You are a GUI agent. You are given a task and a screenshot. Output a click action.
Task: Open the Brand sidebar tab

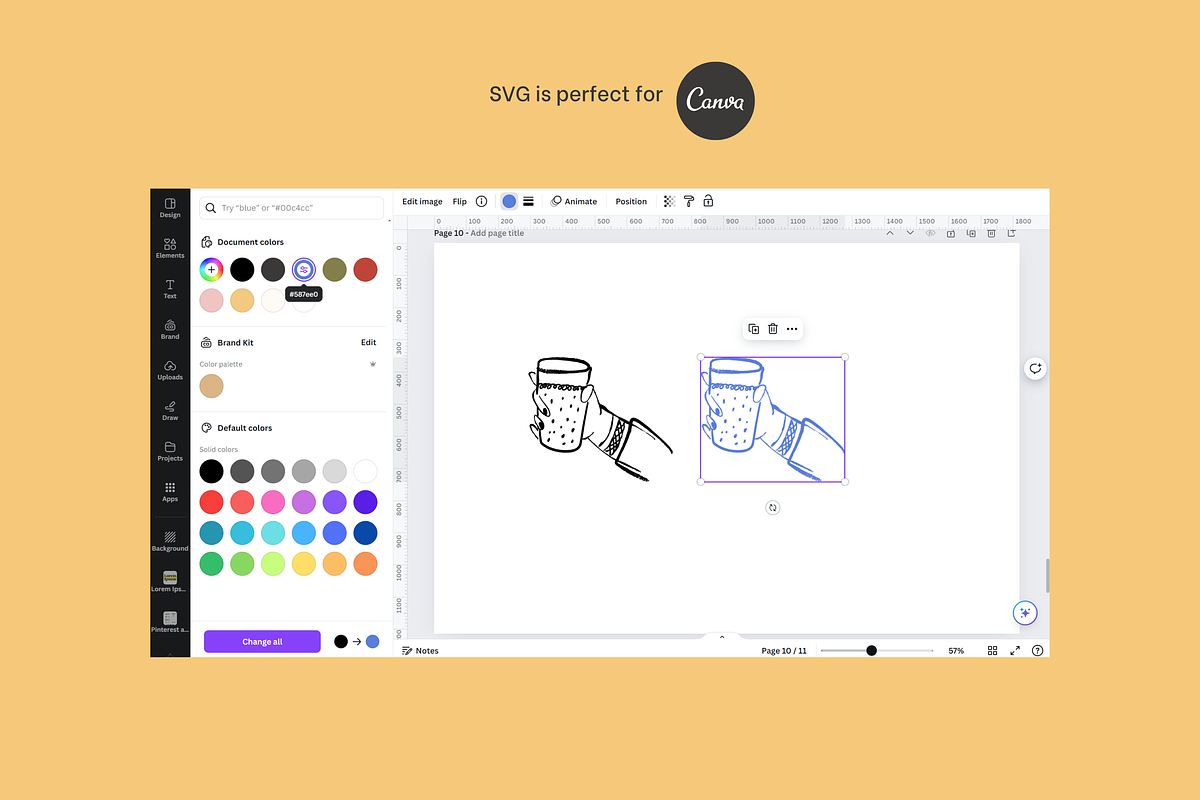click(x=170, y=330)
